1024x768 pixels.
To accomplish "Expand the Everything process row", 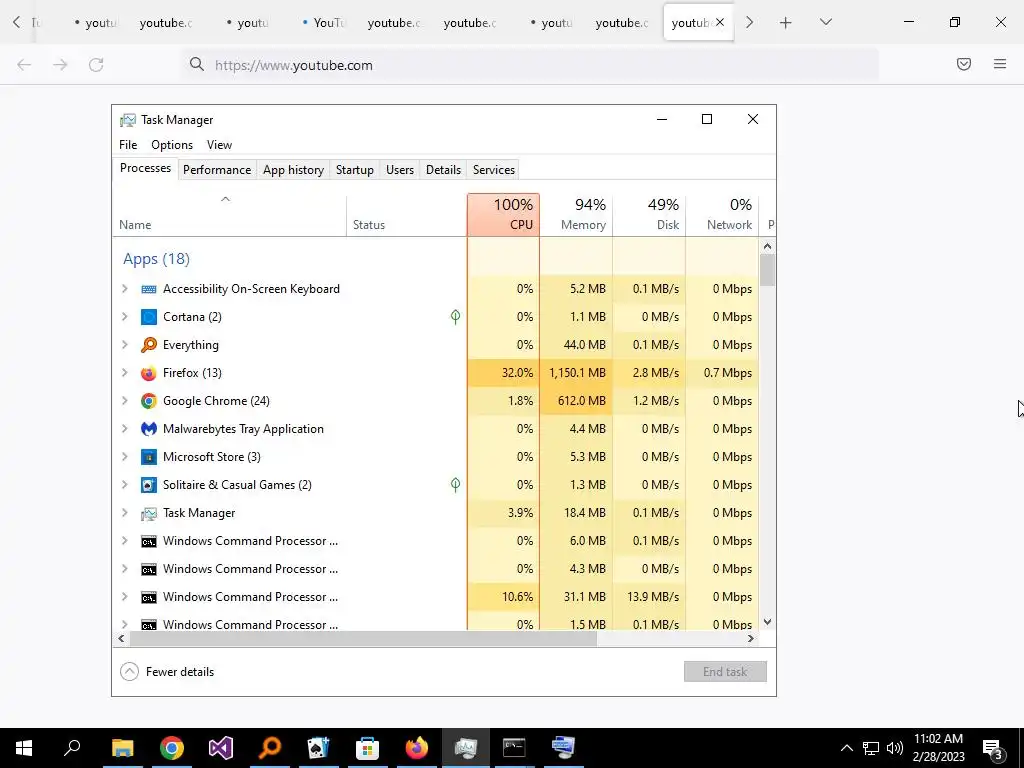I will (x=125, y=345).
